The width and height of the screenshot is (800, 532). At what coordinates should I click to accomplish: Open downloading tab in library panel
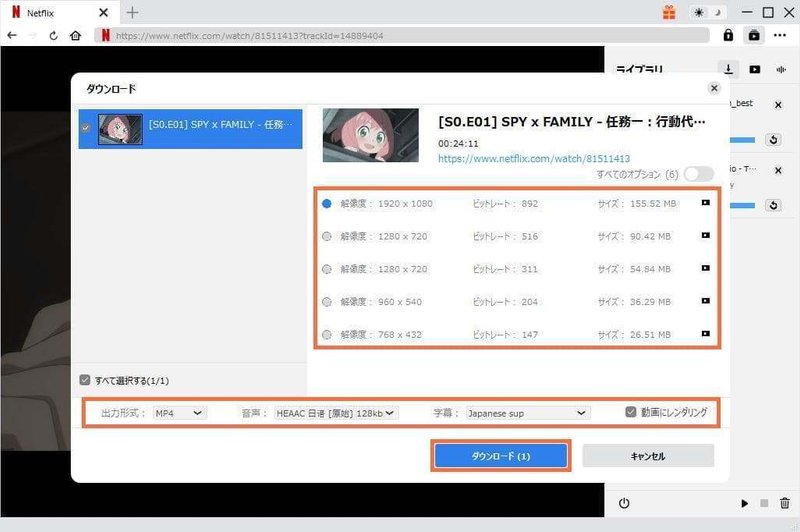729,69
